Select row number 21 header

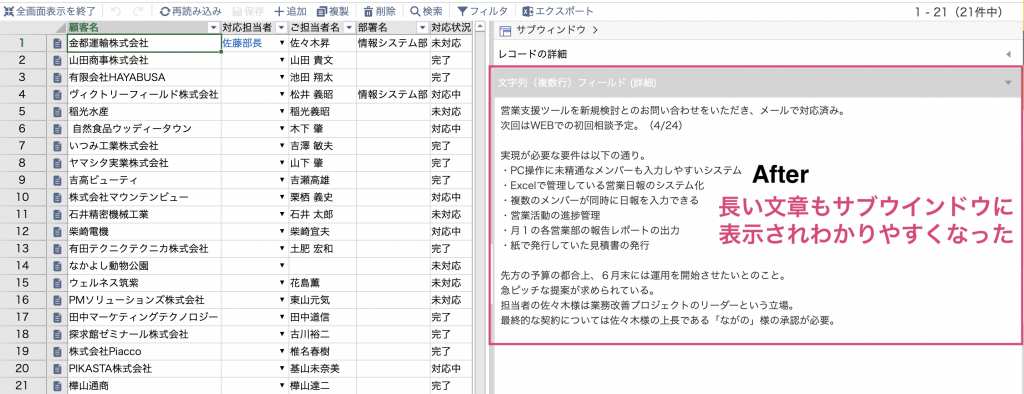tap(22, 386)
